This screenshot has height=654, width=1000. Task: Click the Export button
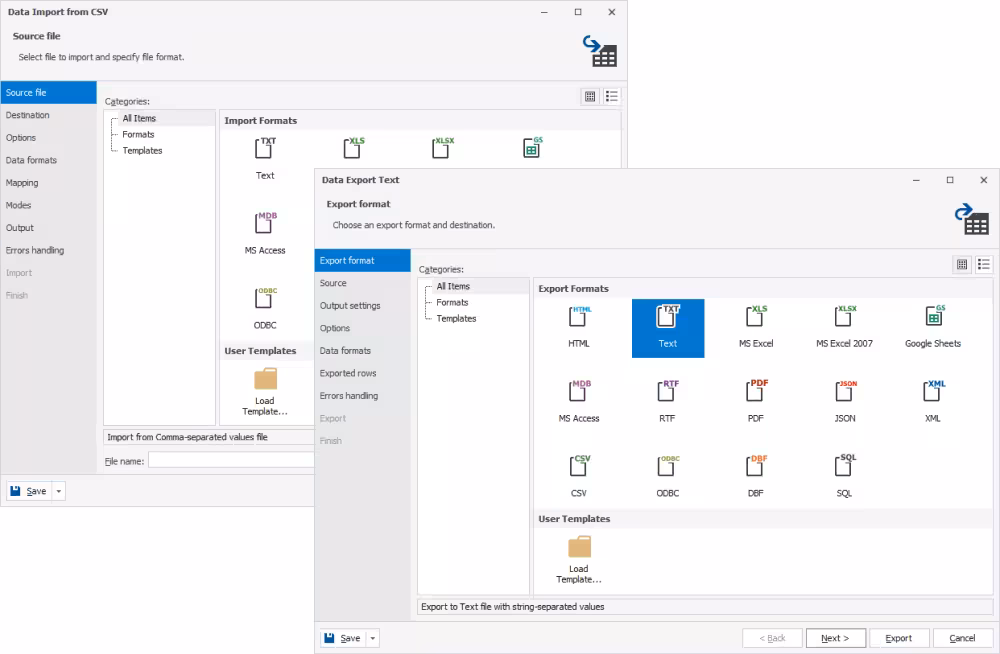point(899,638)
